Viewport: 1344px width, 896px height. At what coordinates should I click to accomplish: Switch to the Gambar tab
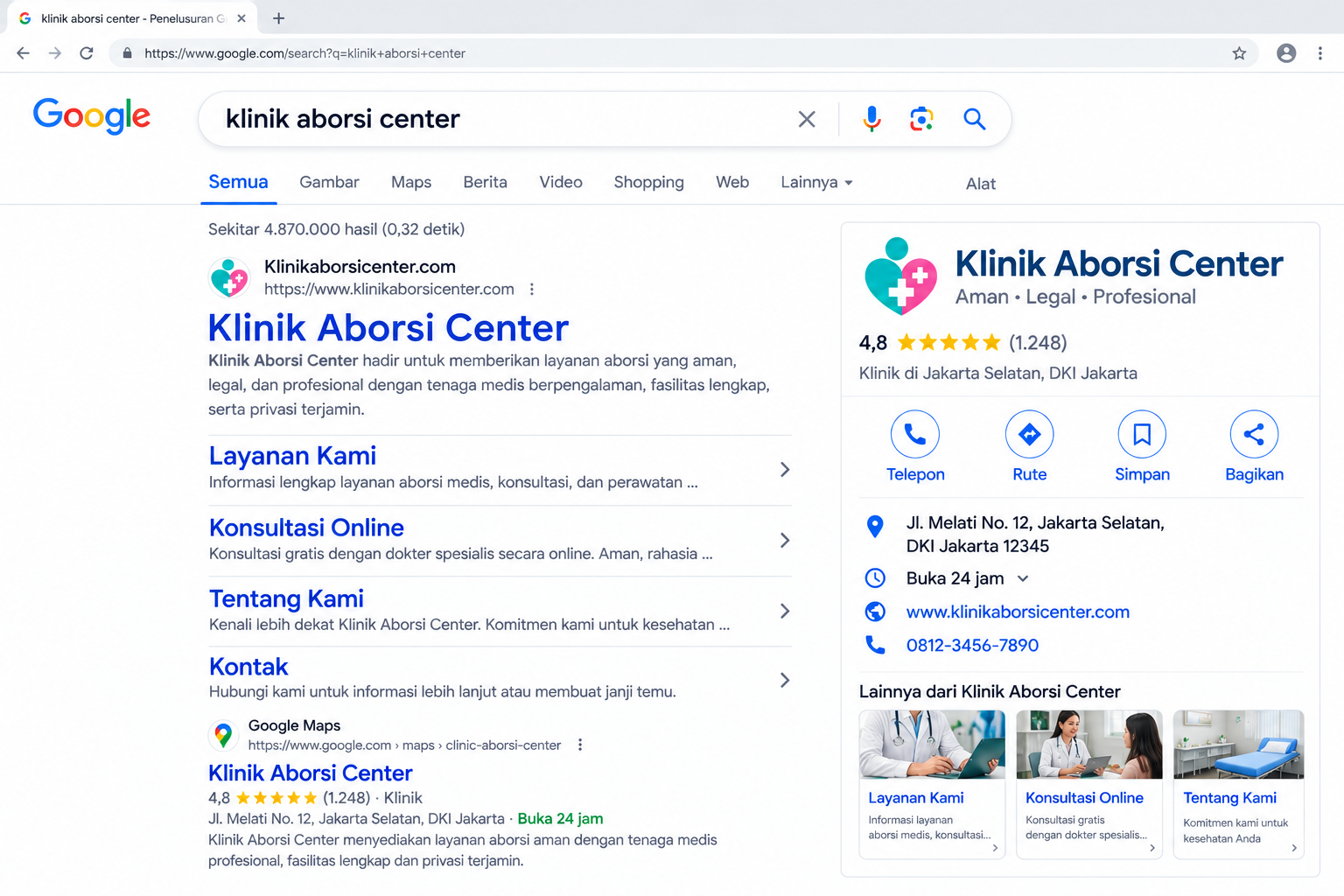[329, 182]
